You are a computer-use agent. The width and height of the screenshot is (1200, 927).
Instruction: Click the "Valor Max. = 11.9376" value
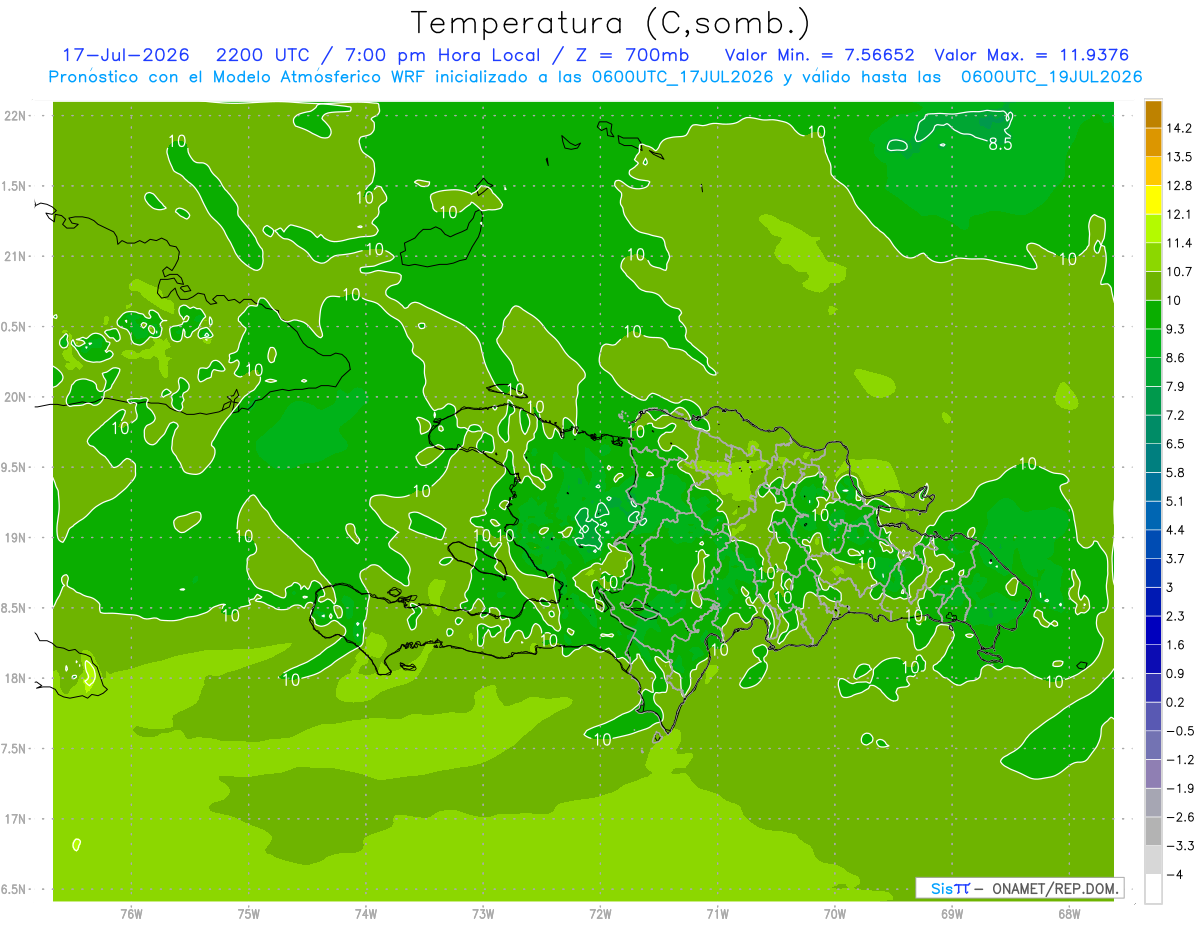click(1032, 55)
